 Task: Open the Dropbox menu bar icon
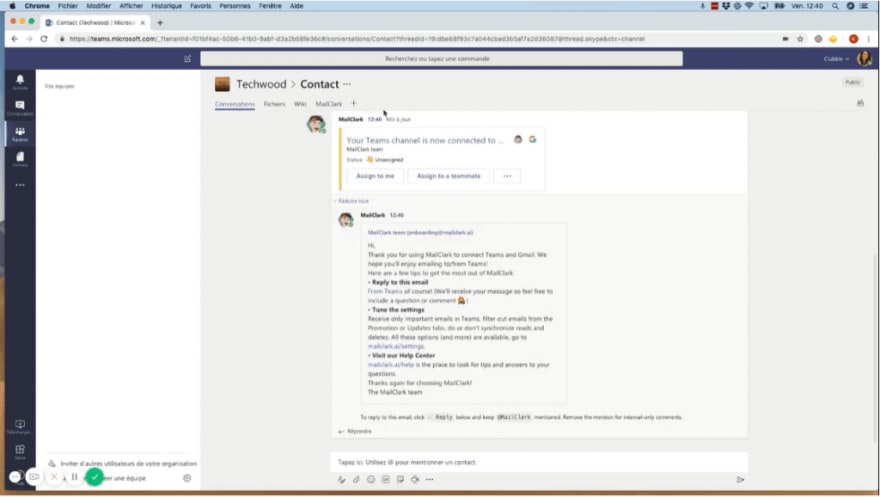coord(726,6)
